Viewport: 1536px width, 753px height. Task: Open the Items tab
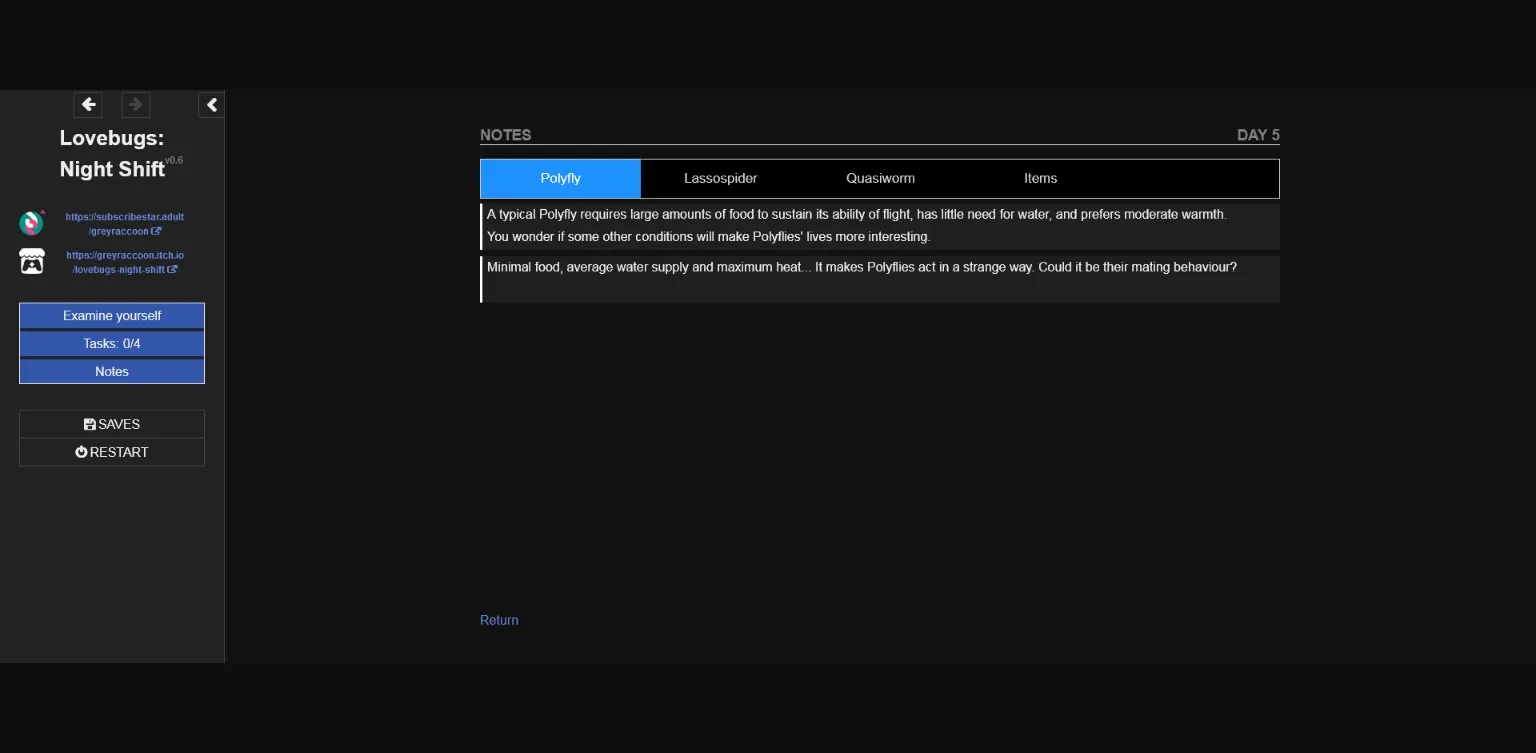[1040, 178]
